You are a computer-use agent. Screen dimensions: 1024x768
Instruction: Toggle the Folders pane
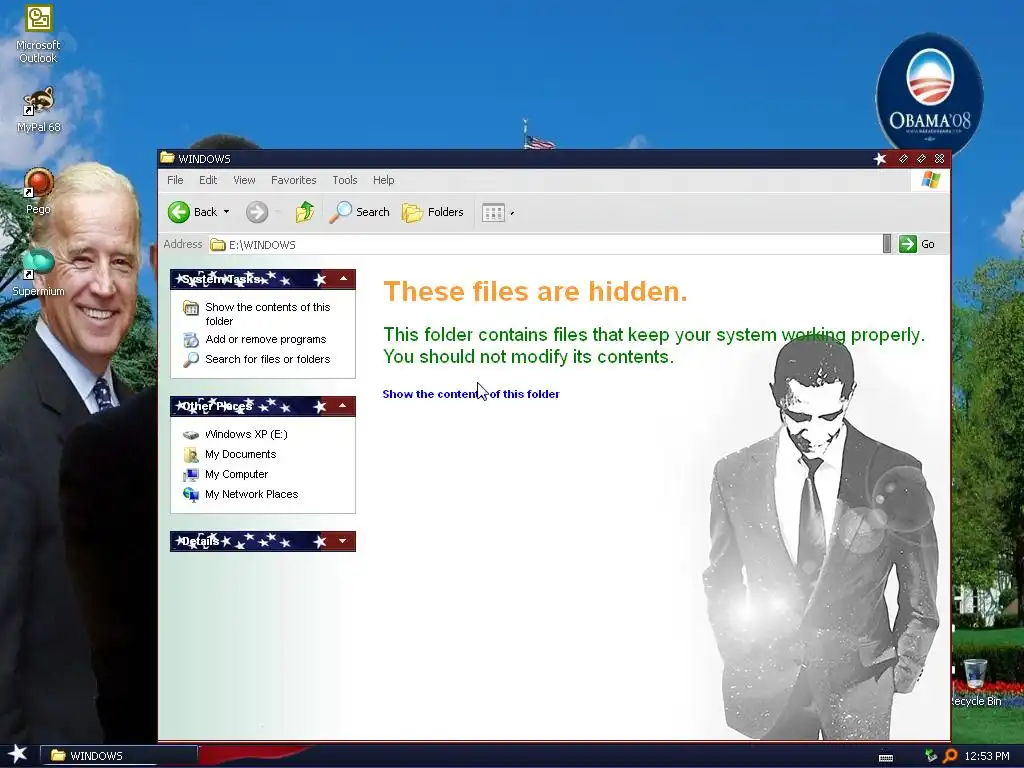tap(432, 212)
